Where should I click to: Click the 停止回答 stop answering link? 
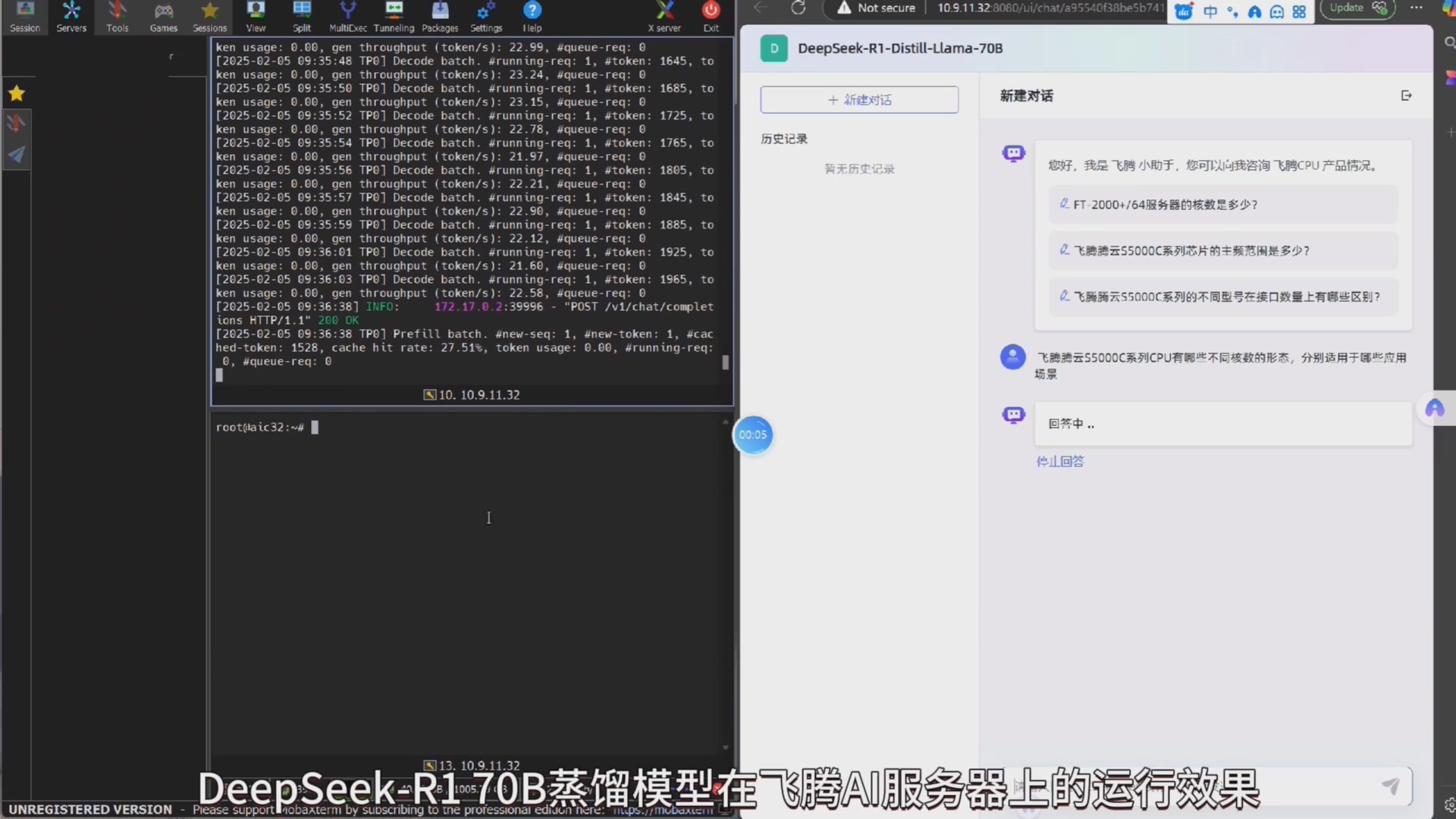1060,461
